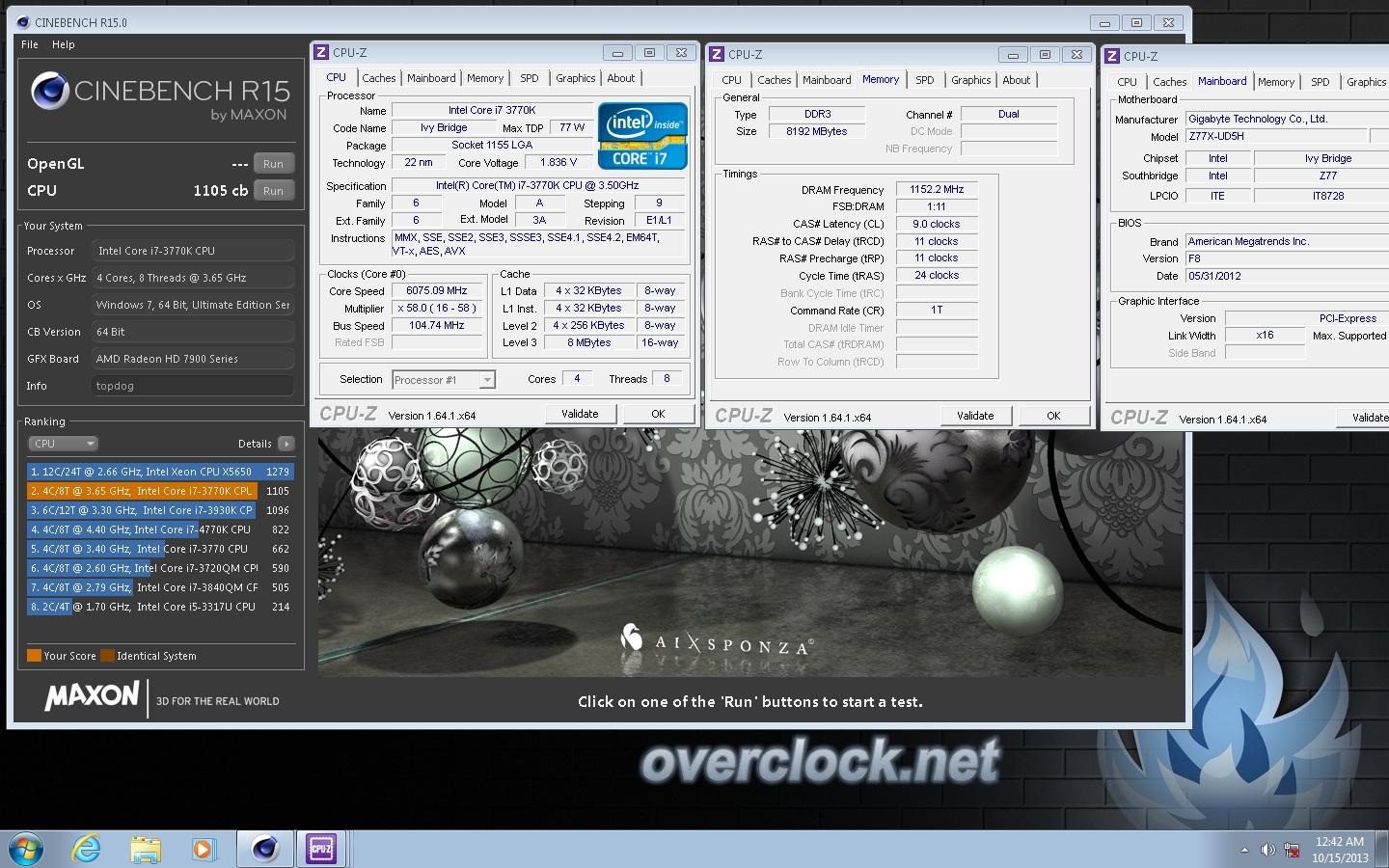Image resolution: width=1389 pixels, height=868 pixels.
Task: Select SPD tab in Memory CPU-Z window
Action: 925,80
